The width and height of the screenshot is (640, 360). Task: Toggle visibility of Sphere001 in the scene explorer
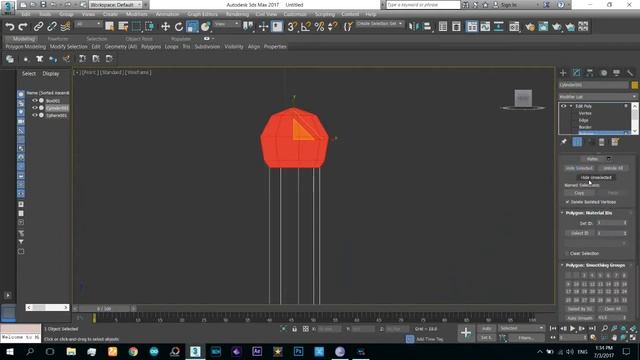35,115
